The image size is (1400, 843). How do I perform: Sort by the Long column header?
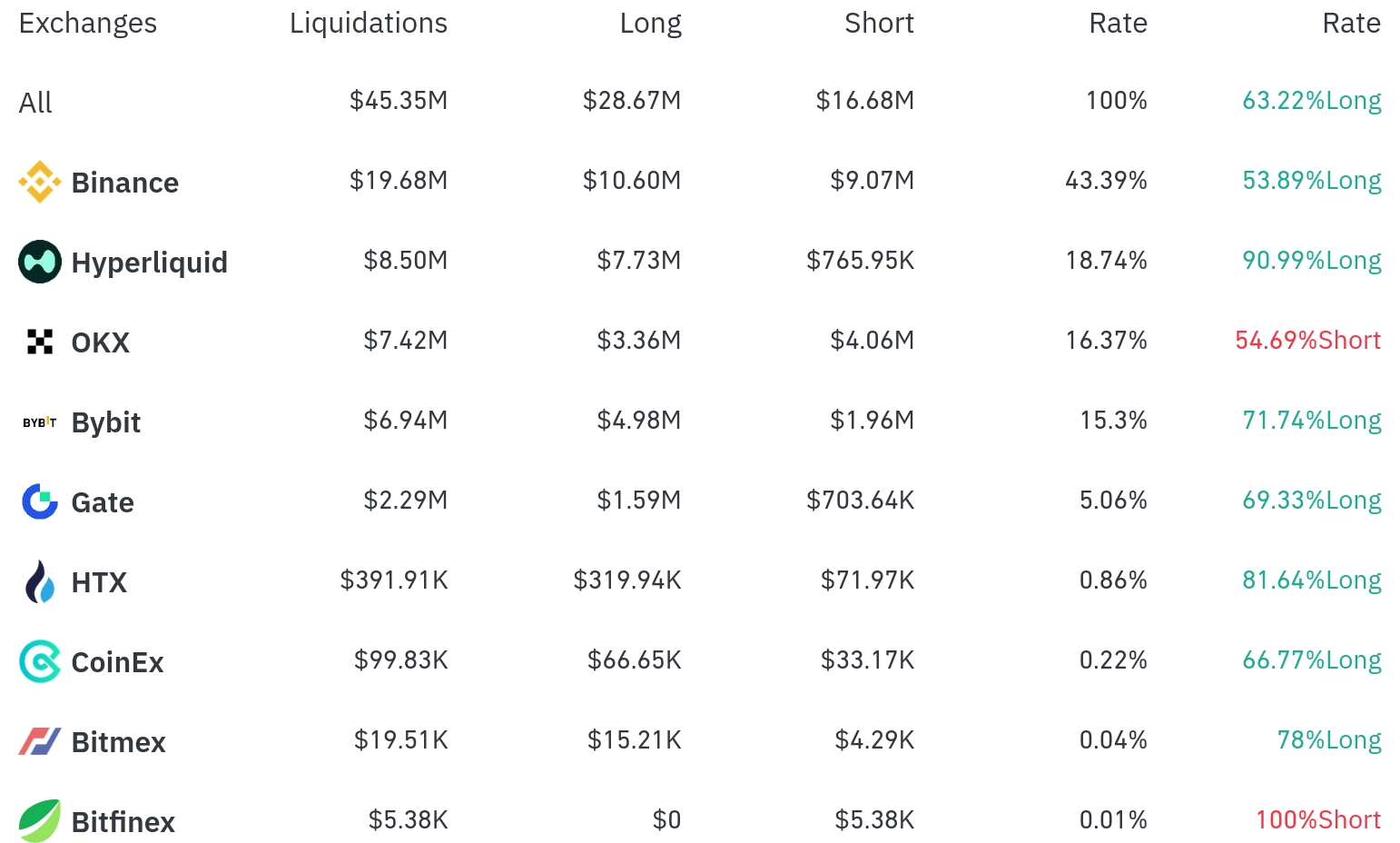(x=650, y=23)
